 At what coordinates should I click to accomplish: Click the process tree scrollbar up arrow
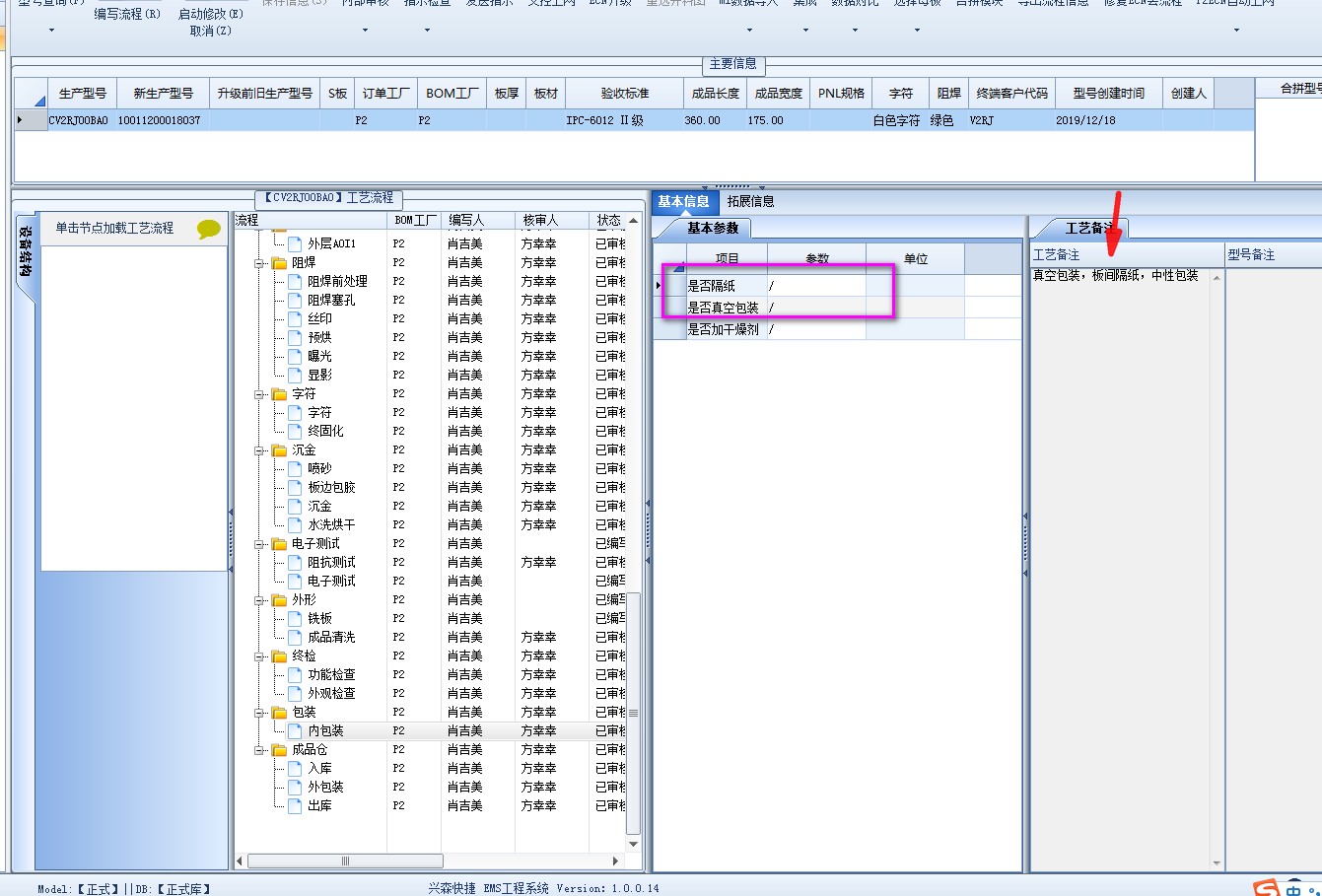pyautogui.click(x=634, y=220)
